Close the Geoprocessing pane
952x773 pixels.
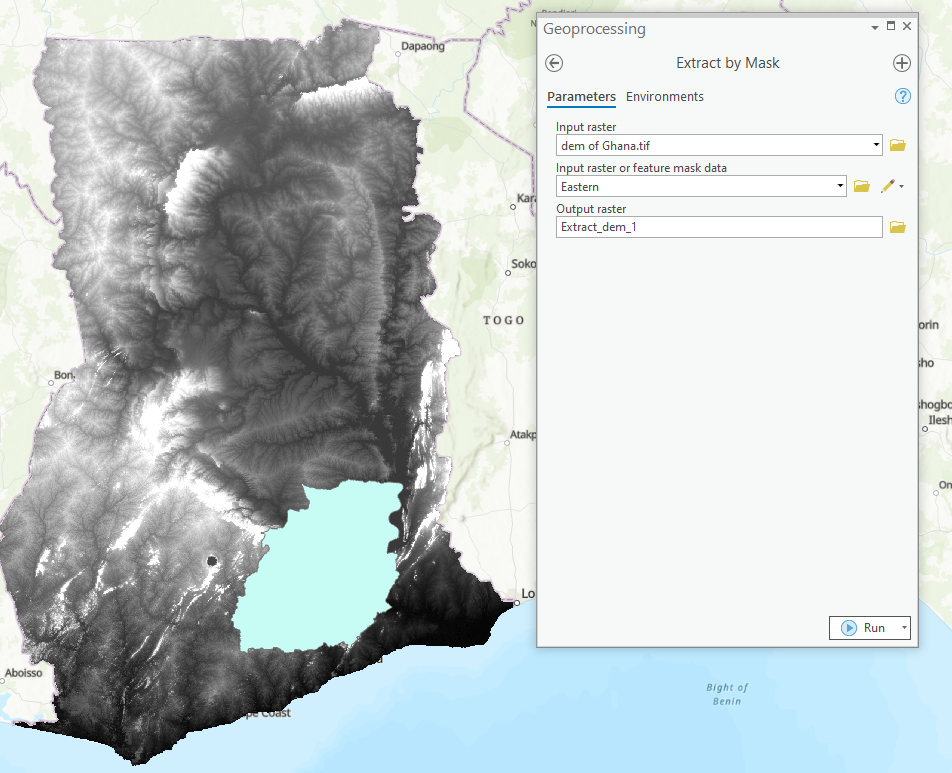tap(906, 27)
